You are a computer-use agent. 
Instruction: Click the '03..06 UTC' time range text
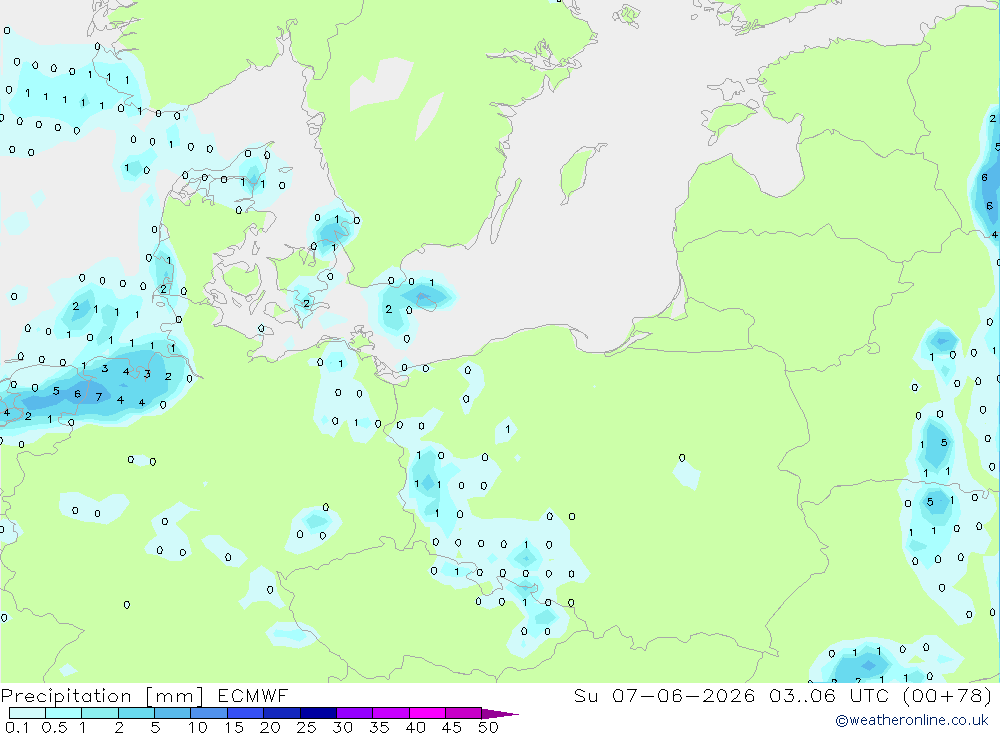(x=828, y=695)
